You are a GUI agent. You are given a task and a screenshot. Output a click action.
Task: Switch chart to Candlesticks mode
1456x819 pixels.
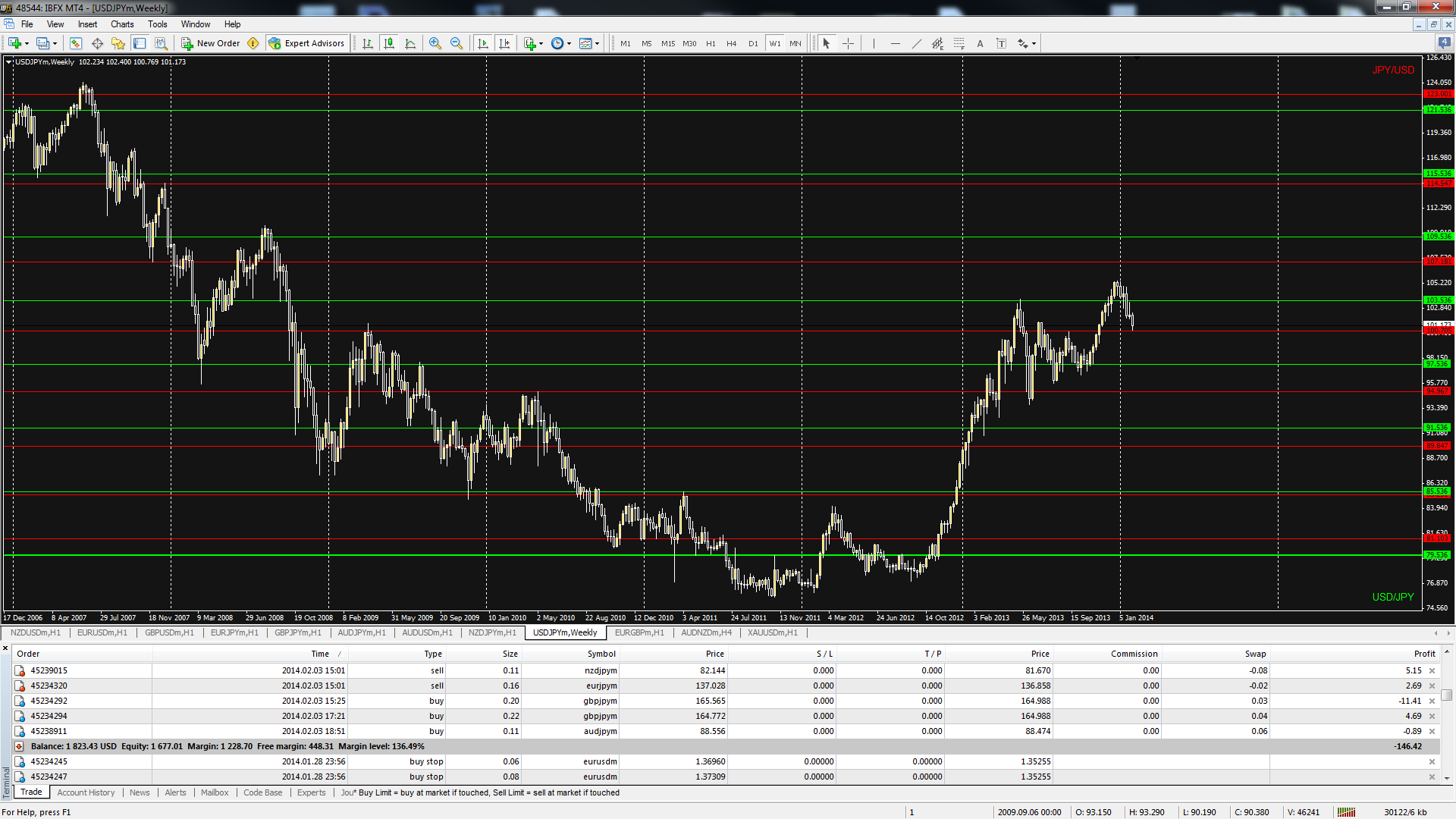tap(389, 43)
